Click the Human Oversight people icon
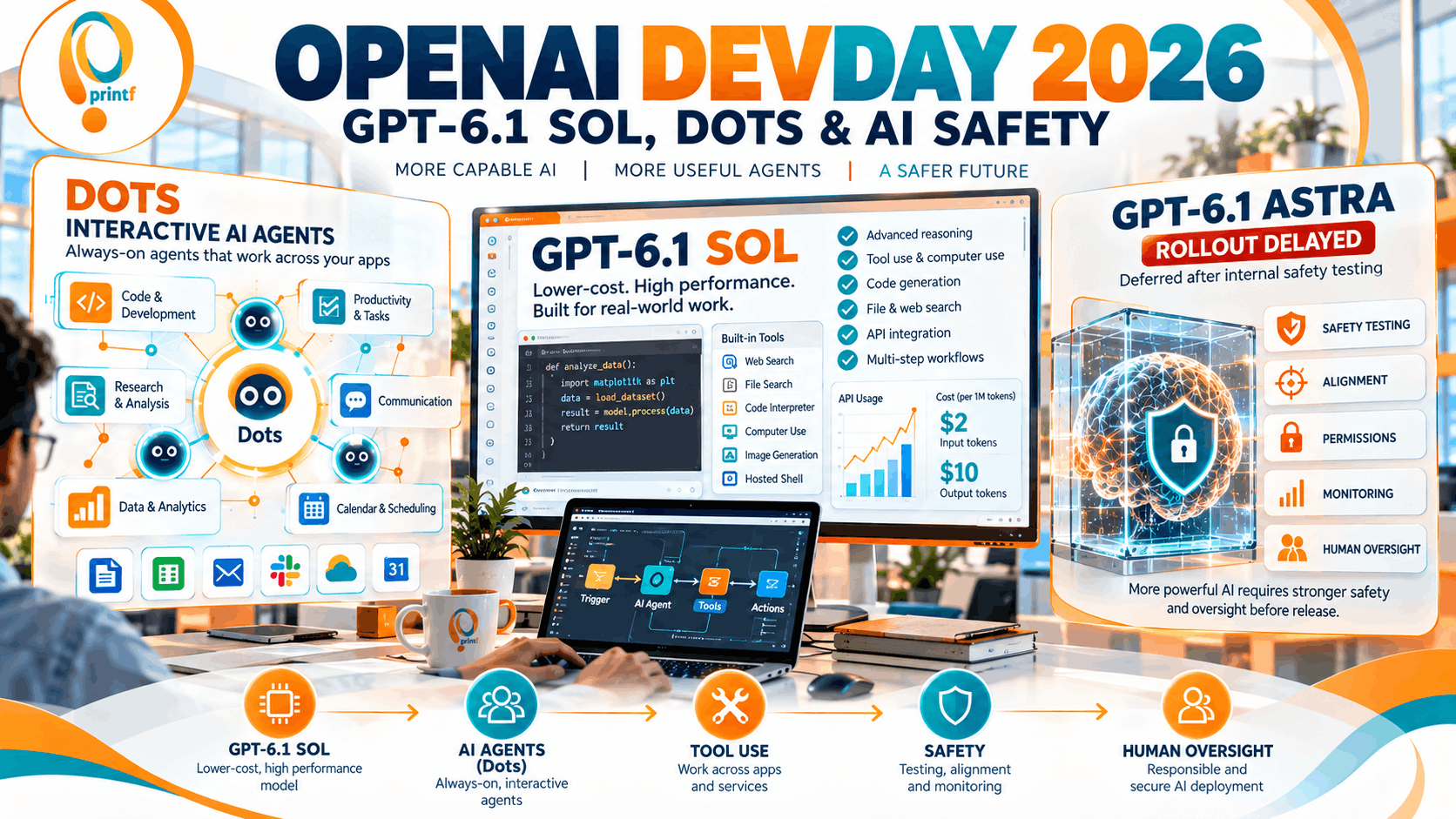Viewport: 1456px width, 819px height. (x=1292, y=548)
